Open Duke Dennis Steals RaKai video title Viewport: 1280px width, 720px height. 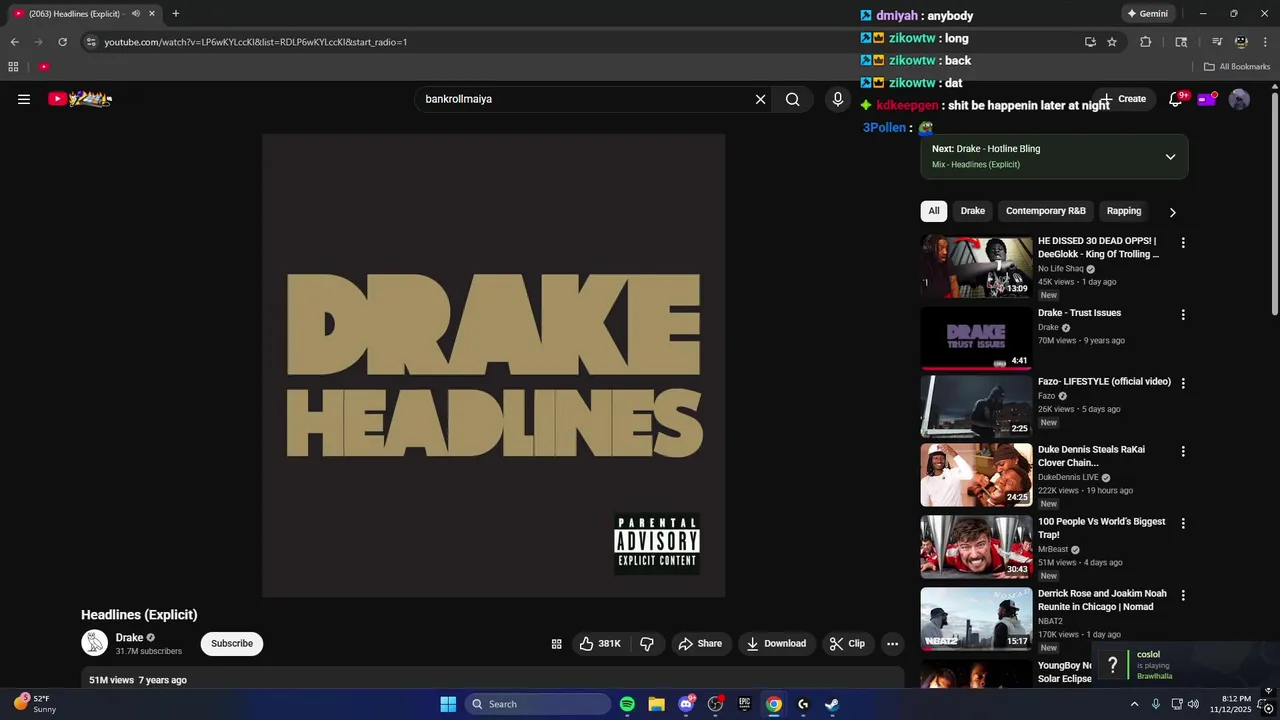click(1092, 457)
